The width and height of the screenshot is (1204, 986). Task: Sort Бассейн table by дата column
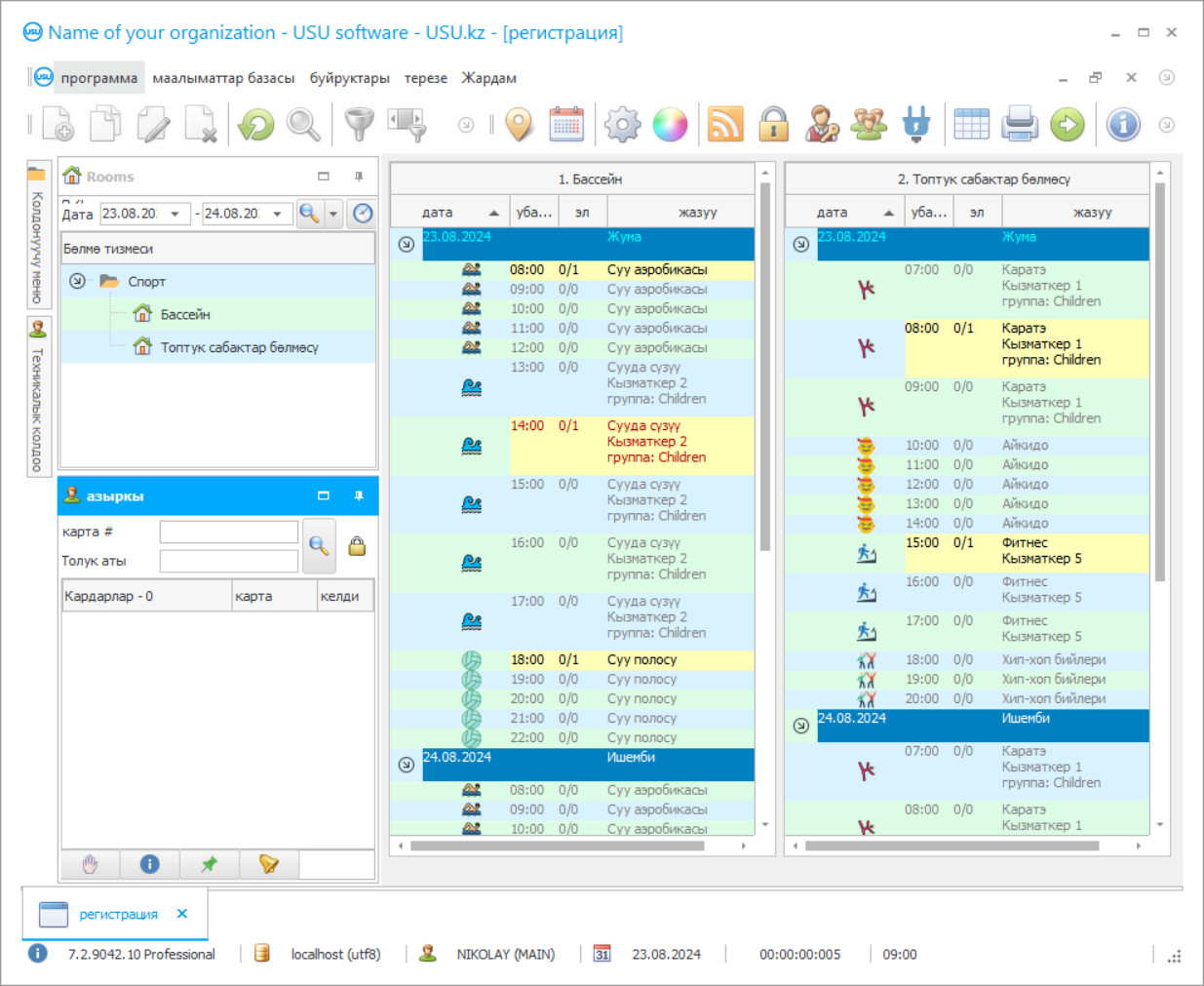(450, 212)
